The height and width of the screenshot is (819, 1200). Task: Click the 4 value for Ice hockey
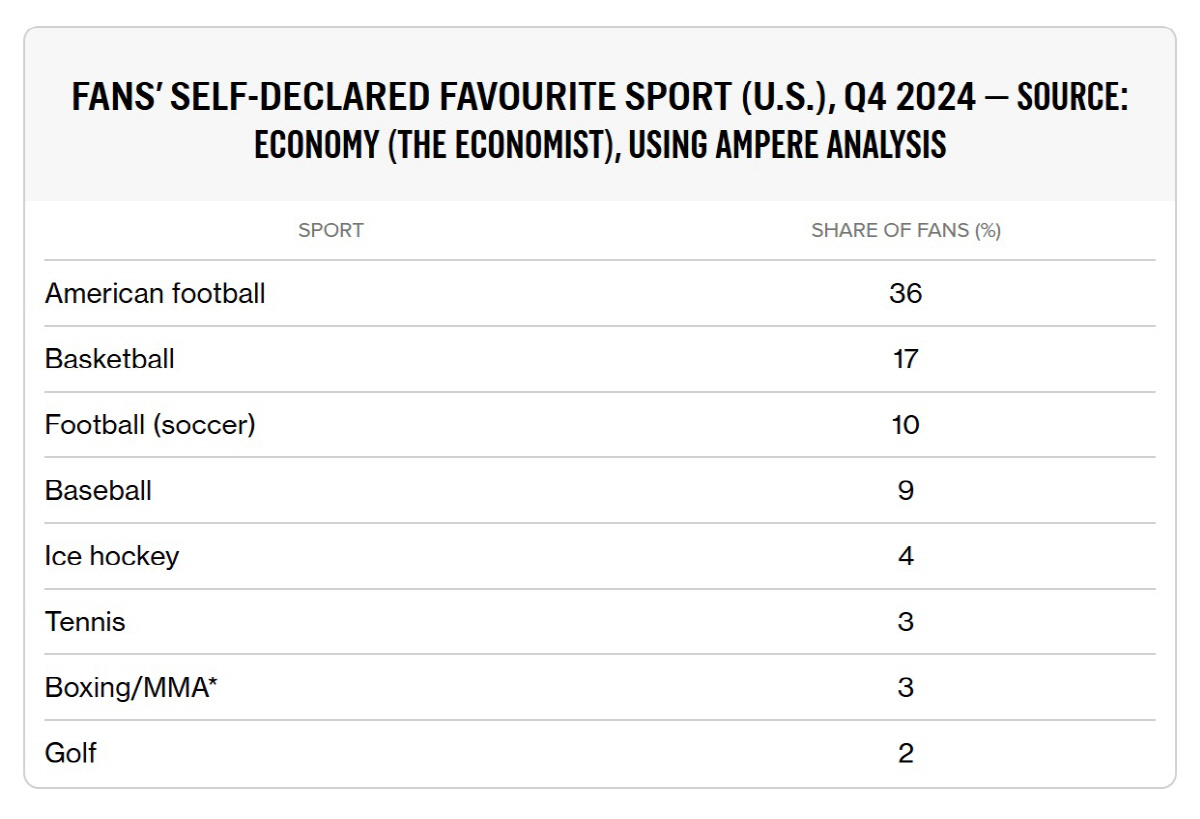(x=905, y=556)
